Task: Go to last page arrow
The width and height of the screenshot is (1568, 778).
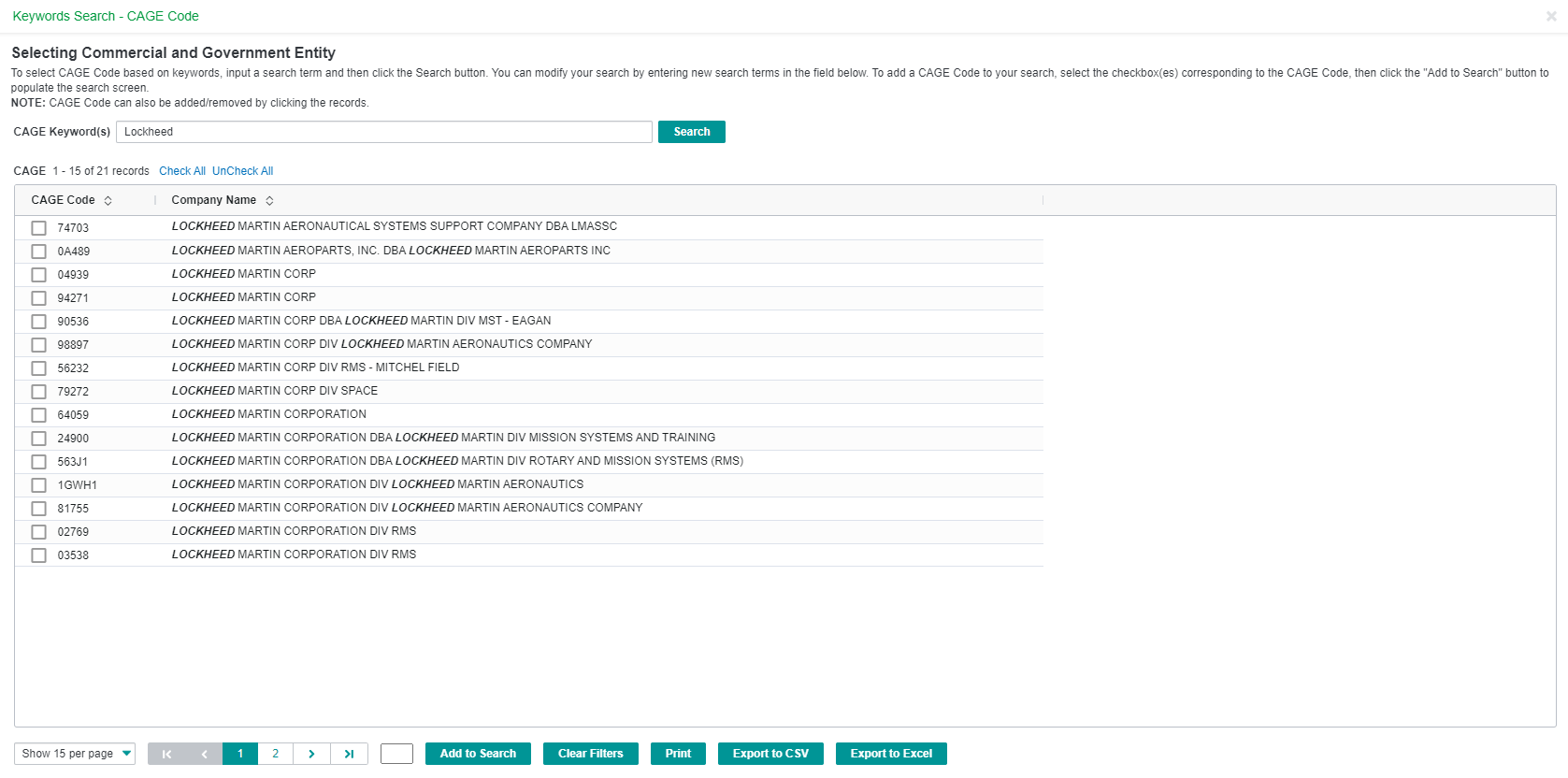Action: 349,754
